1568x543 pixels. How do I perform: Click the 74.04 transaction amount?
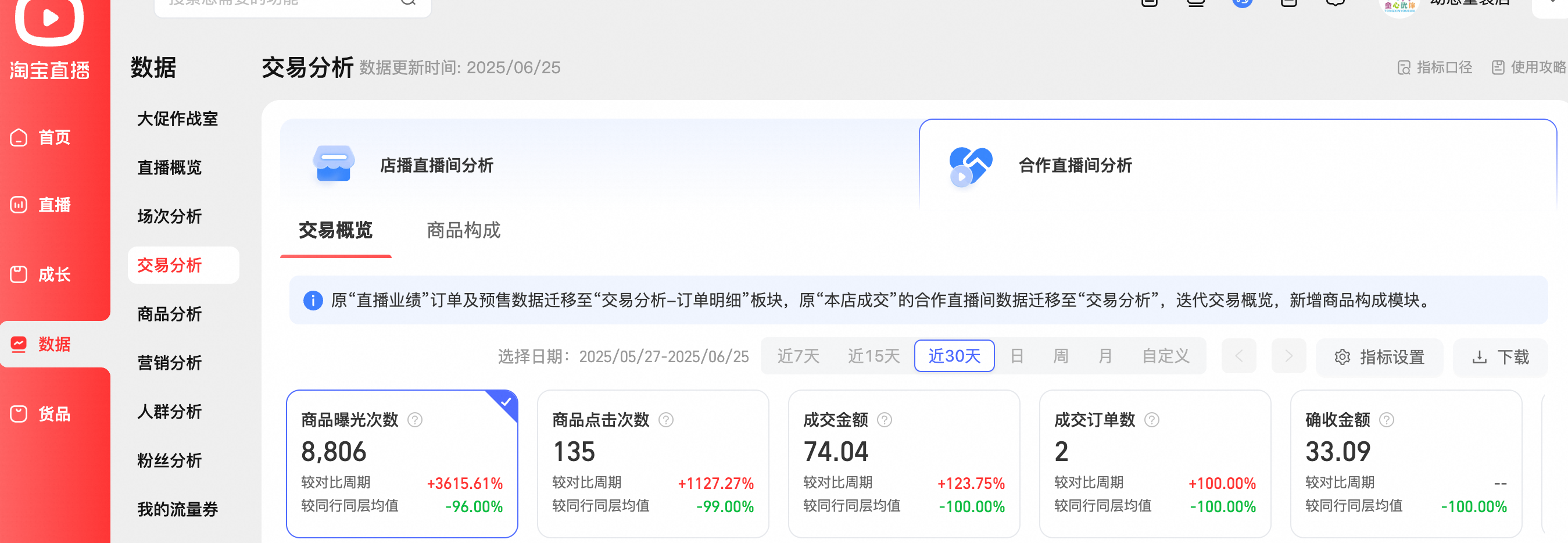[836, 452]
